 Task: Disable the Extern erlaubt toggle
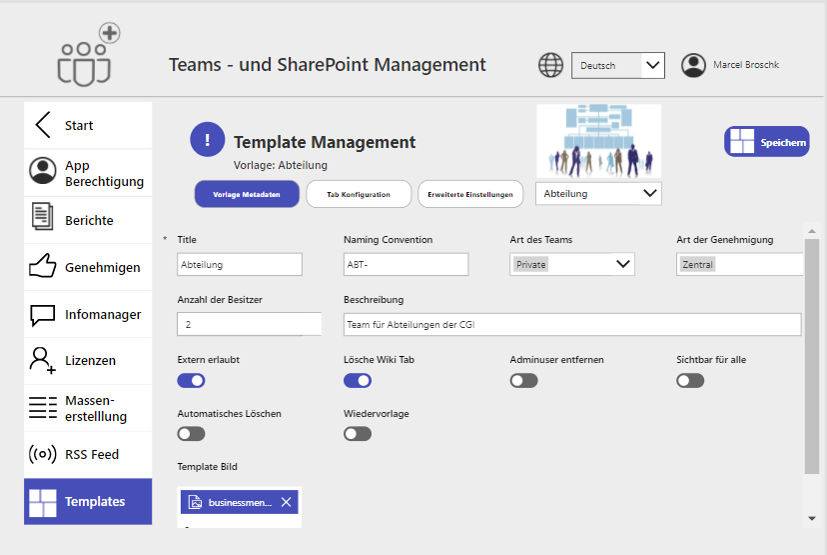coord(191,380)
